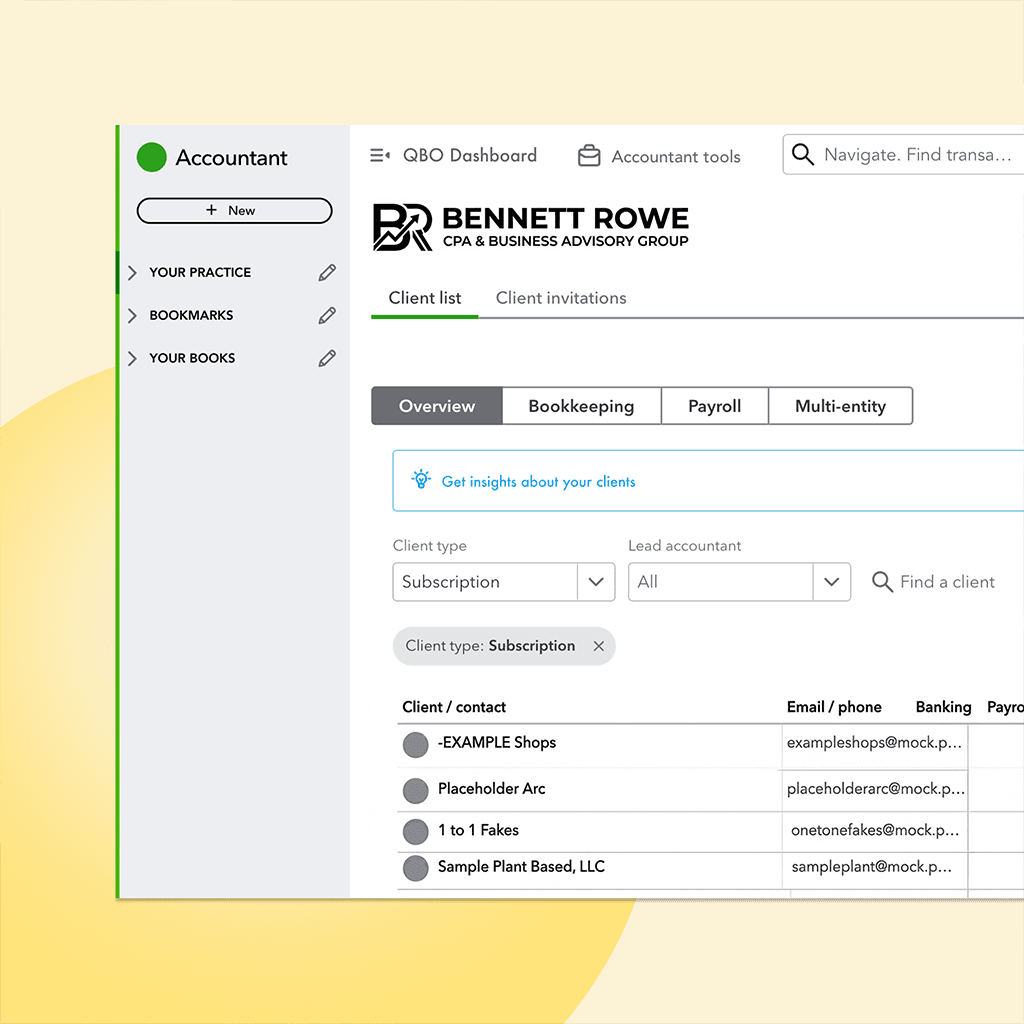Viewport: 1024px width, 1024px height.
Task: Open the Client type dropdown
Action: tap(597, 582)
